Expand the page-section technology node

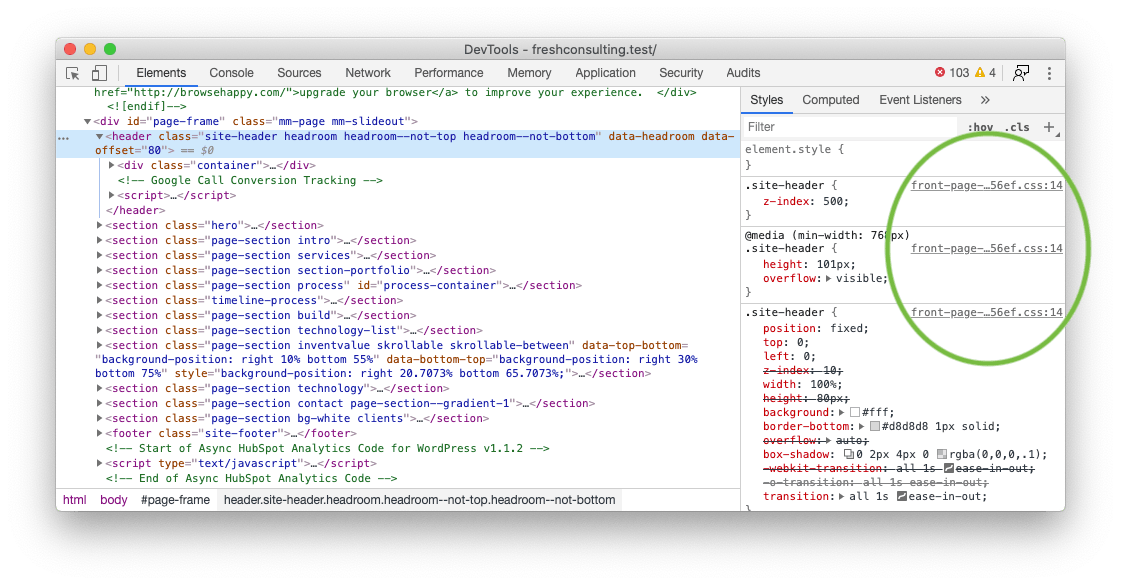coord(99,388)
